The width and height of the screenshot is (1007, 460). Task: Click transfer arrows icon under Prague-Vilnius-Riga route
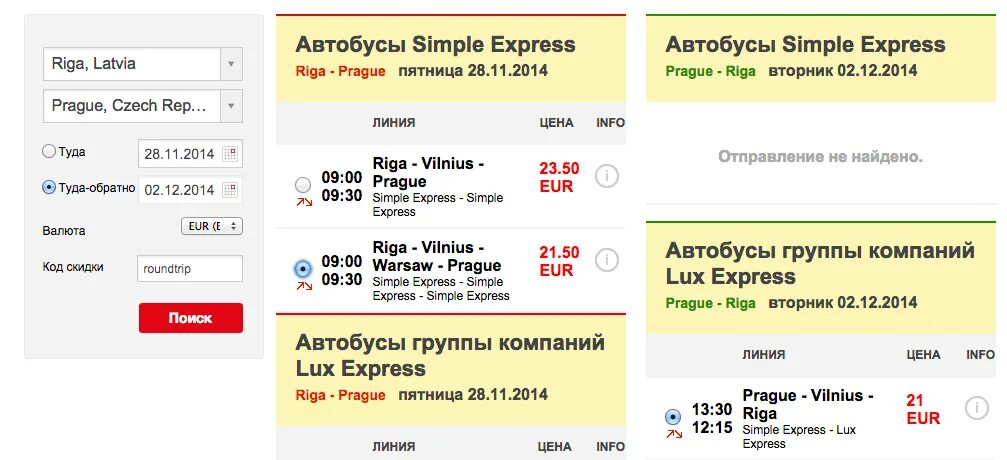pos(674,434)
